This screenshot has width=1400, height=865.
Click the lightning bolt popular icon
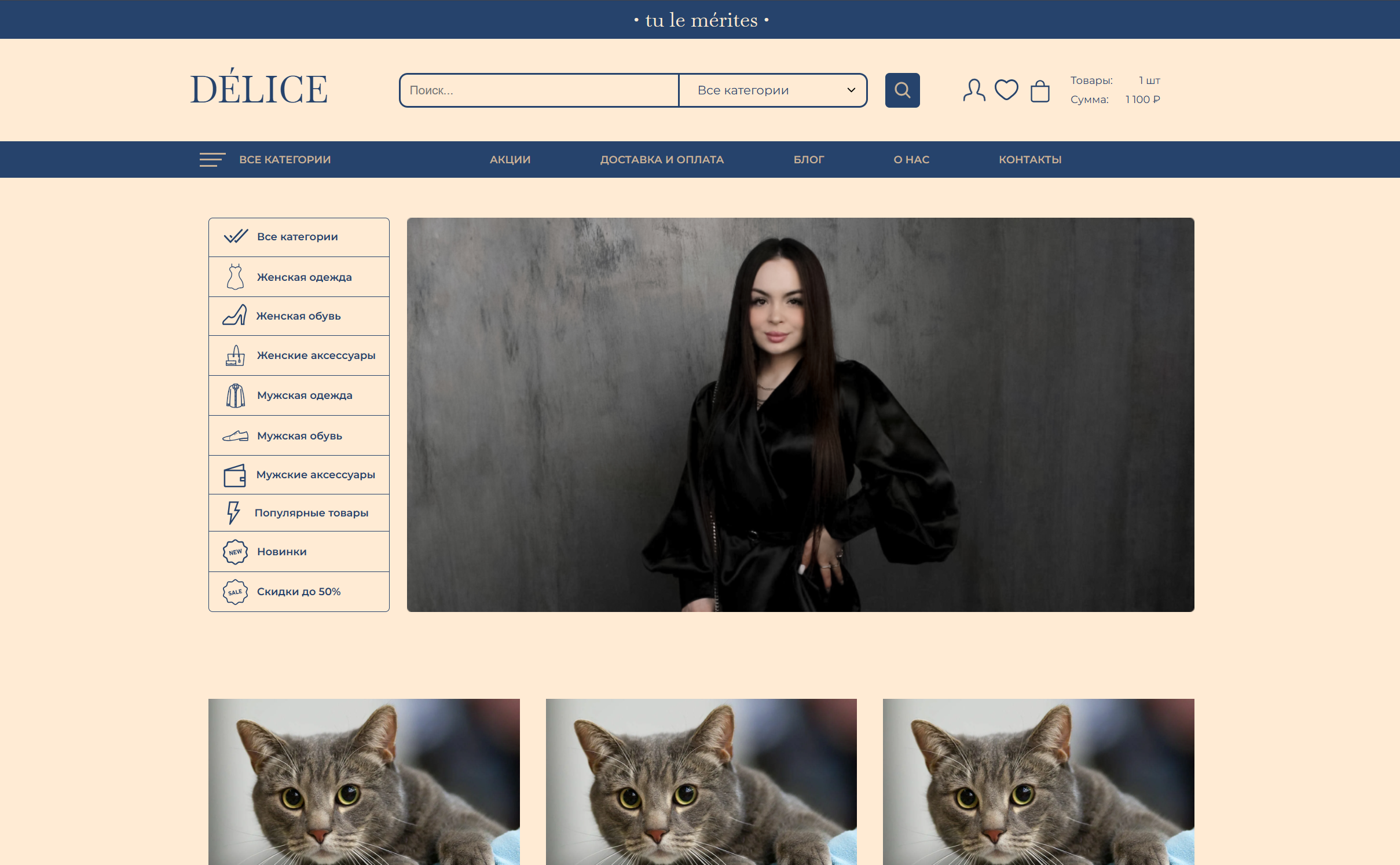(x=233, y=512)
